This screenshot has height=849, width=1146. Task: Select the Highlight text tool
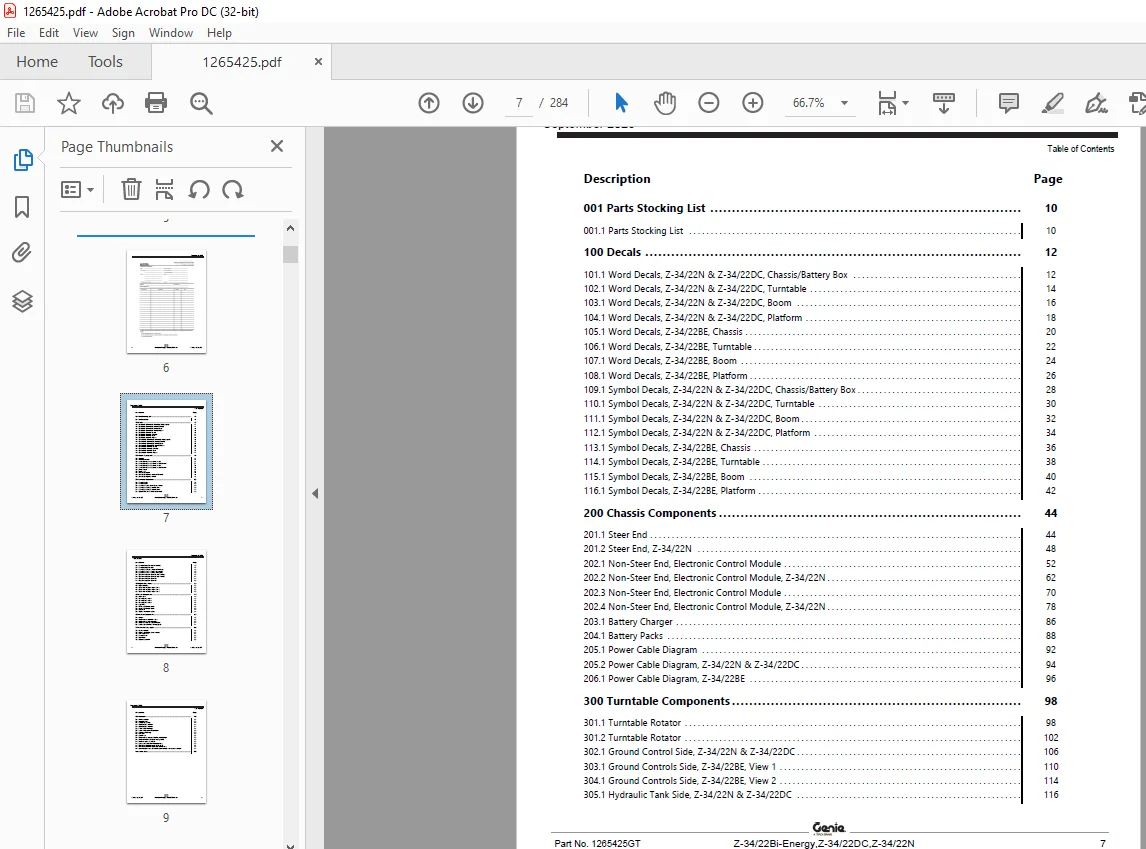(1052, 103)
